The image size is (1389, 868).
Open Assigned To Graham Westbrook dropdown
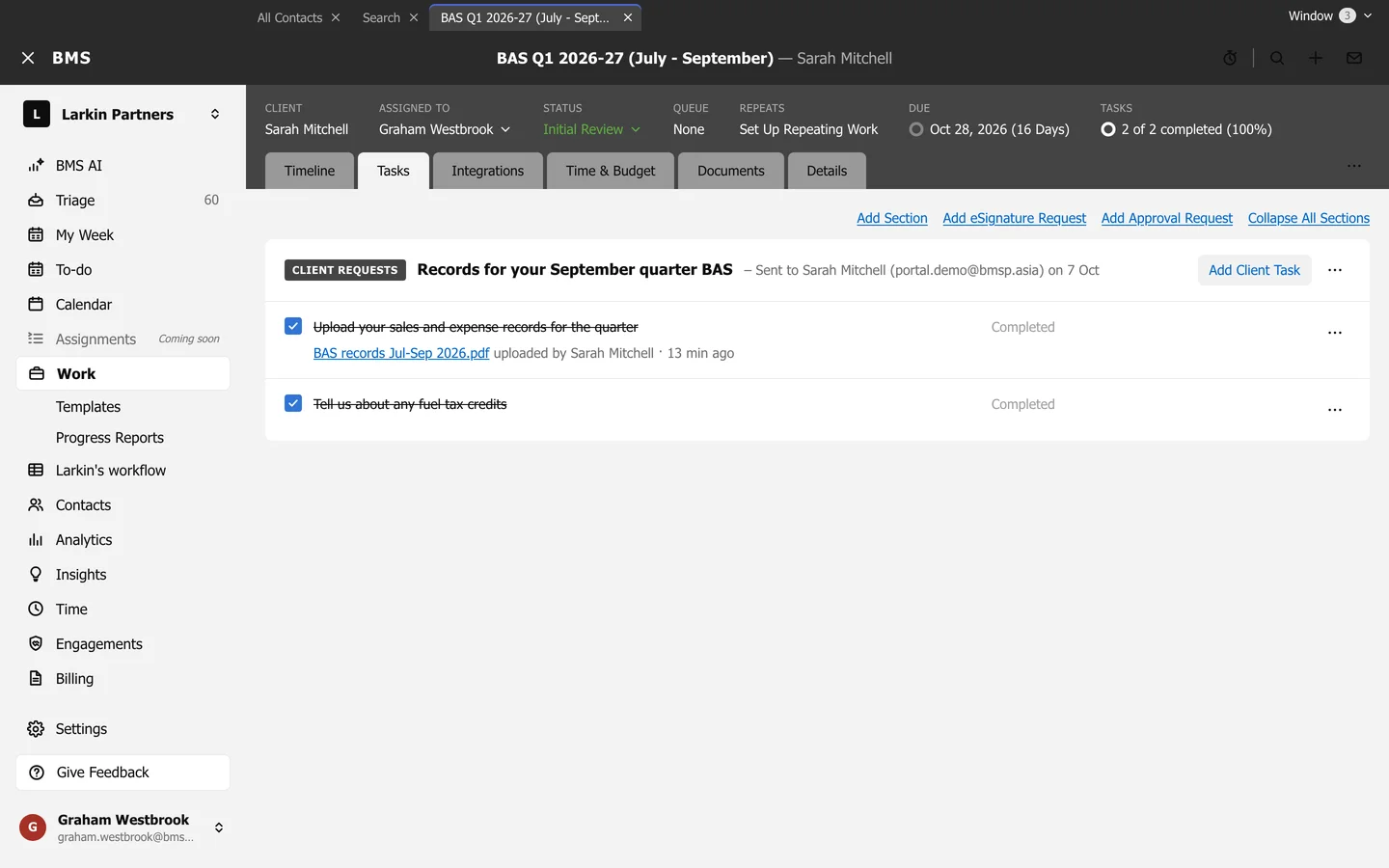coord(445,129)
